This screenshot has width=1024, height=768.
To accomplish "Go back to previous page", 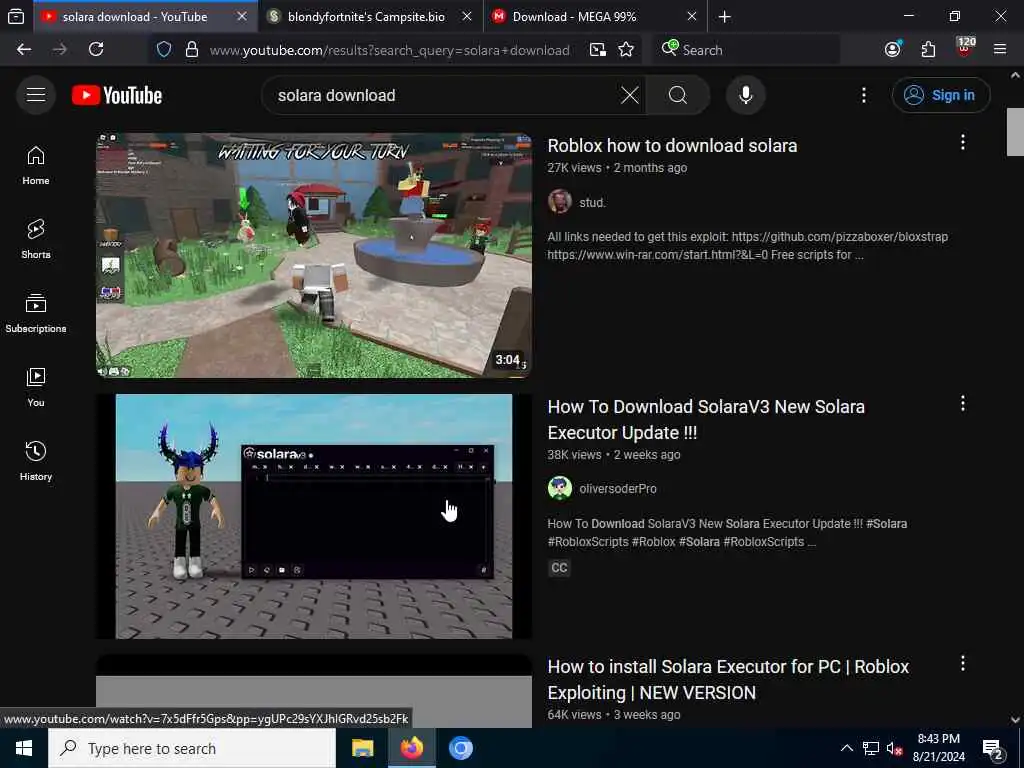I will point(24,50).
